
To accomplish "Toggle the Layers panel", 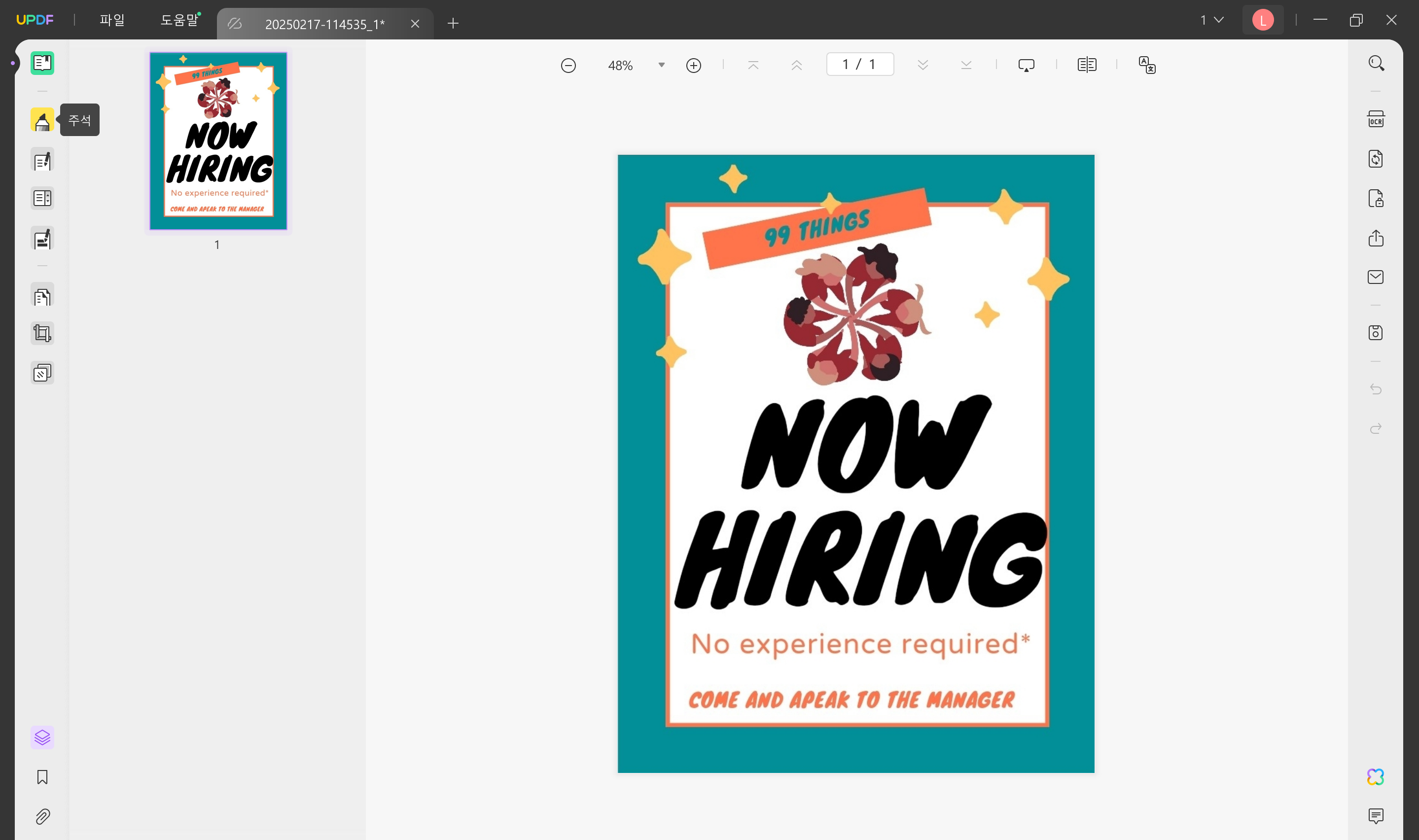I will pos(42,737).
